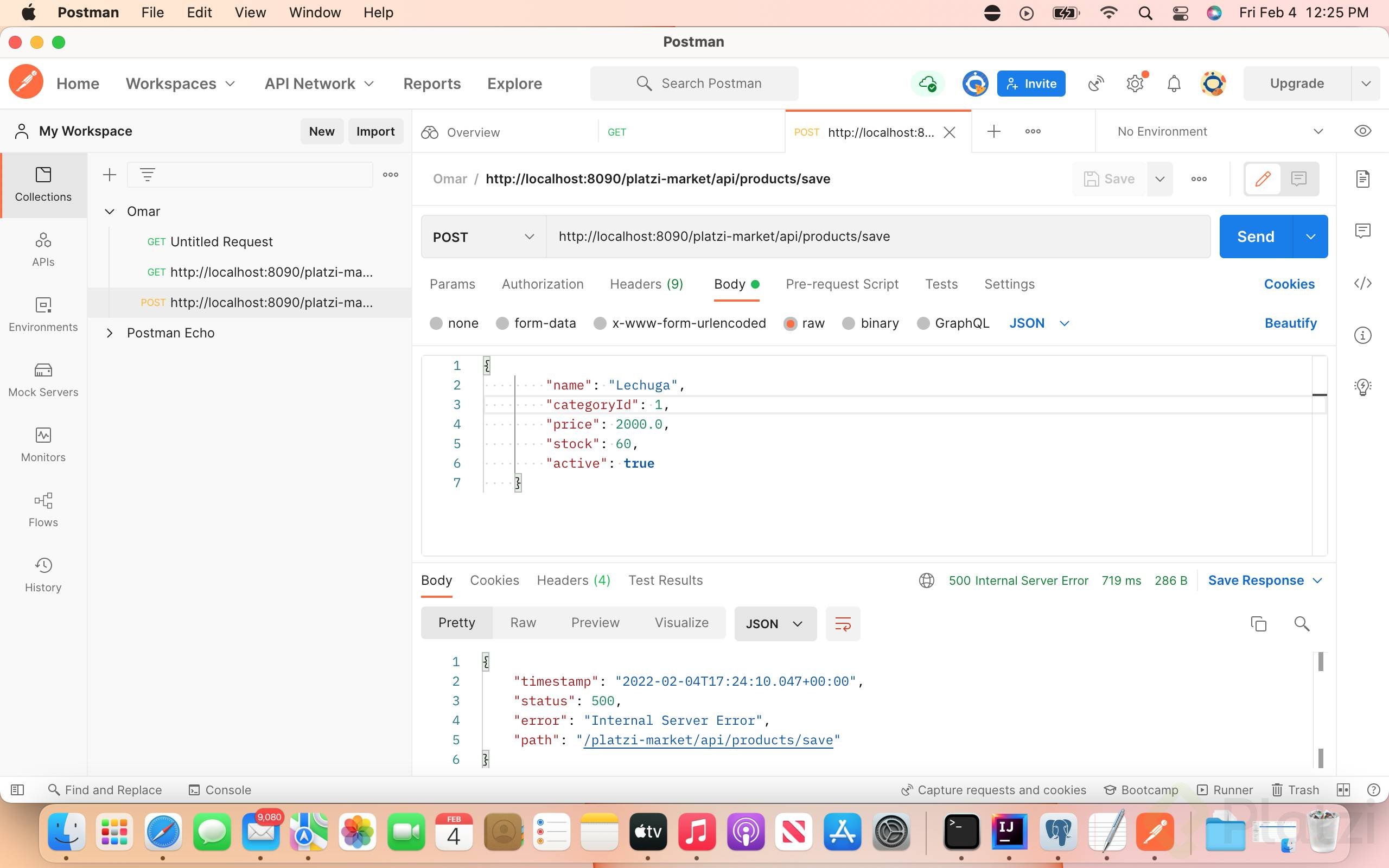Open the Window menu in menu bar
1389x868 pixels.
tap(315, 12)
